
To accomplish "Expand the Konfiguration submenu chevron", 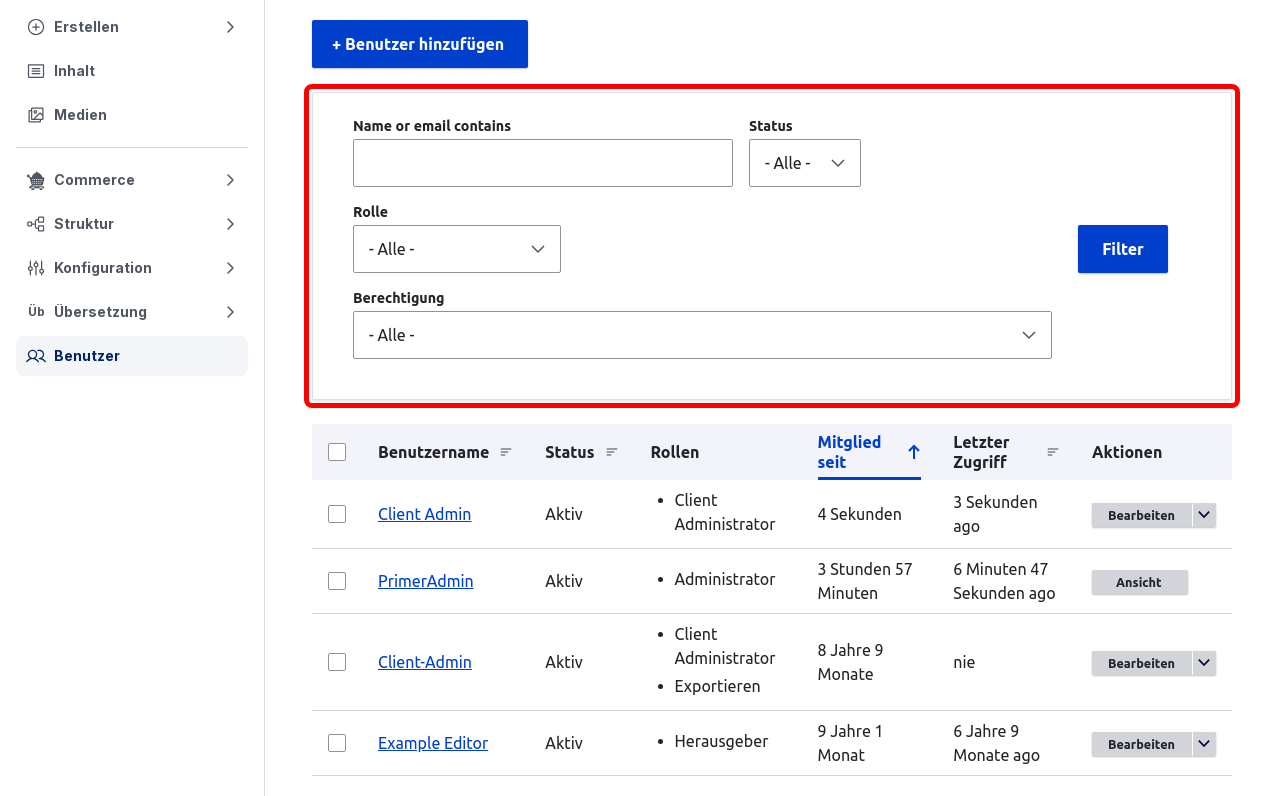I will (230, 268).
